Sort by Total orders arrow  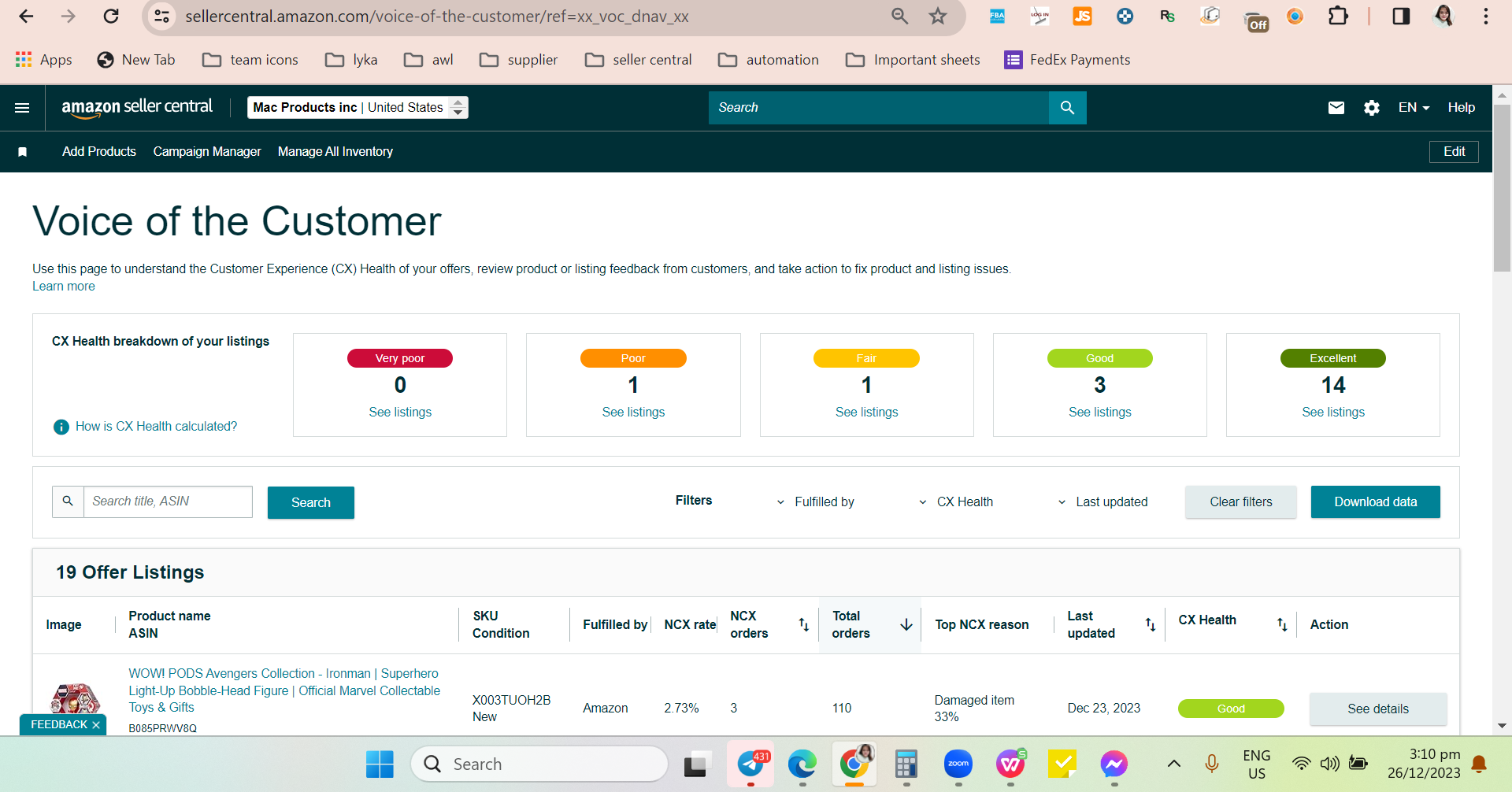(906, 624)
